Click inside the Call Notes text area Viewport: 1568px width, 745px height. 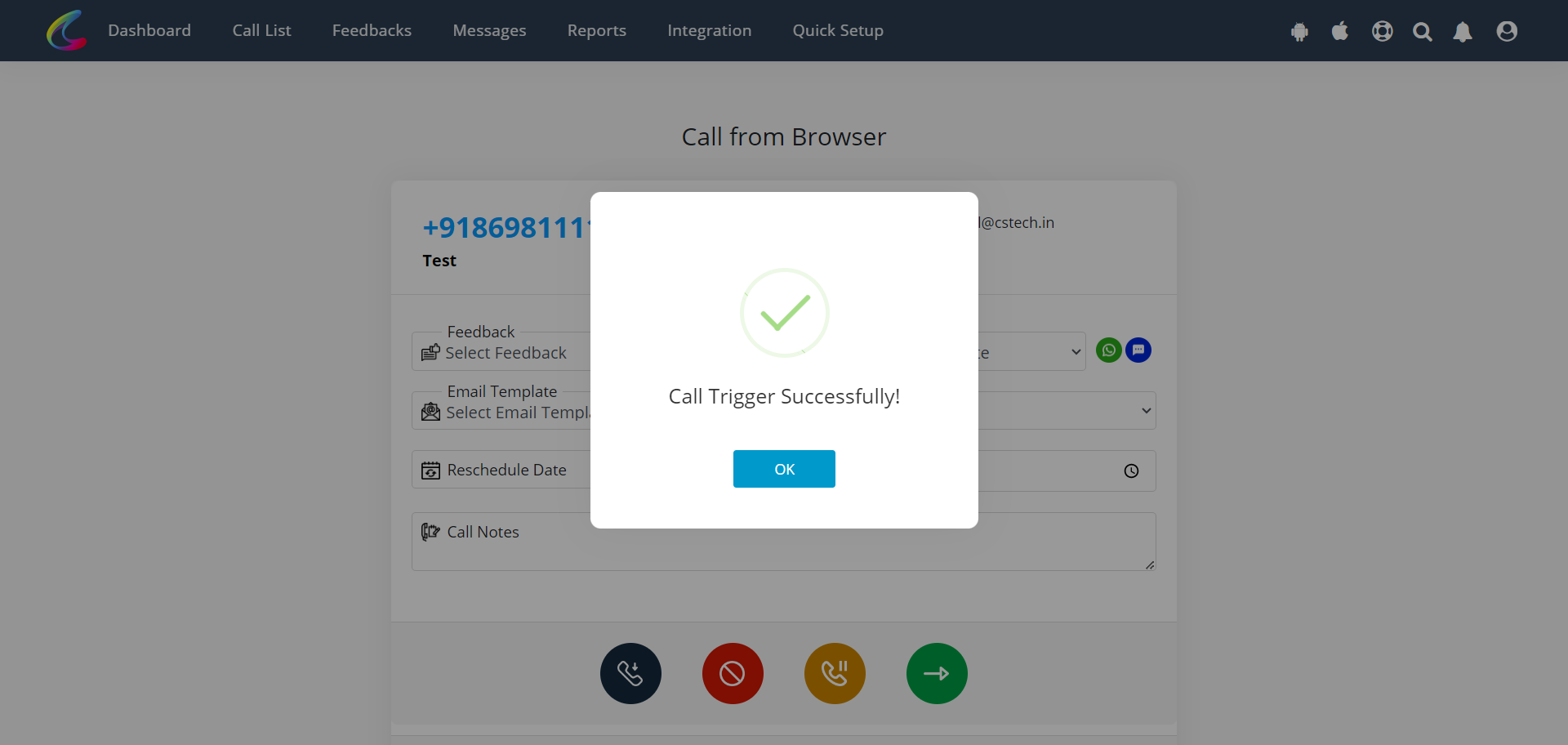click(784, 542)
